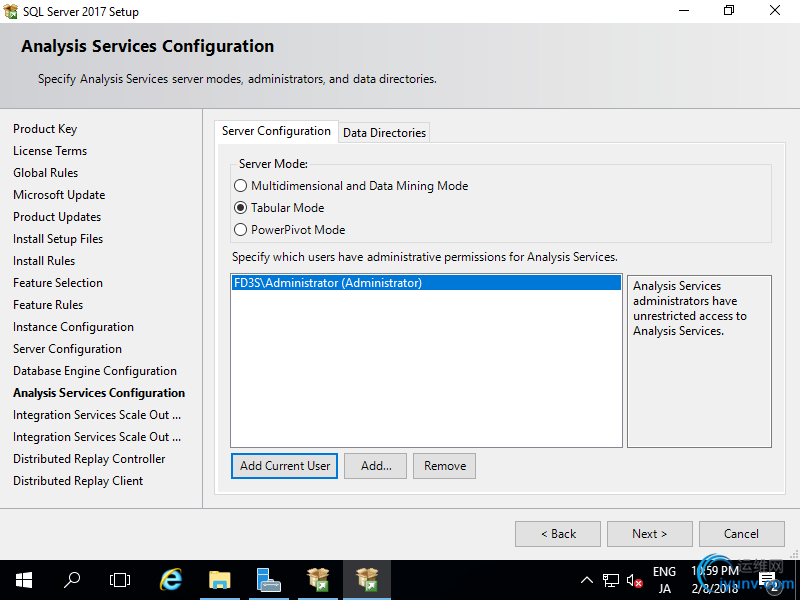Click Global Rules step
Screen dimensions: 800x600
(45, 173)
